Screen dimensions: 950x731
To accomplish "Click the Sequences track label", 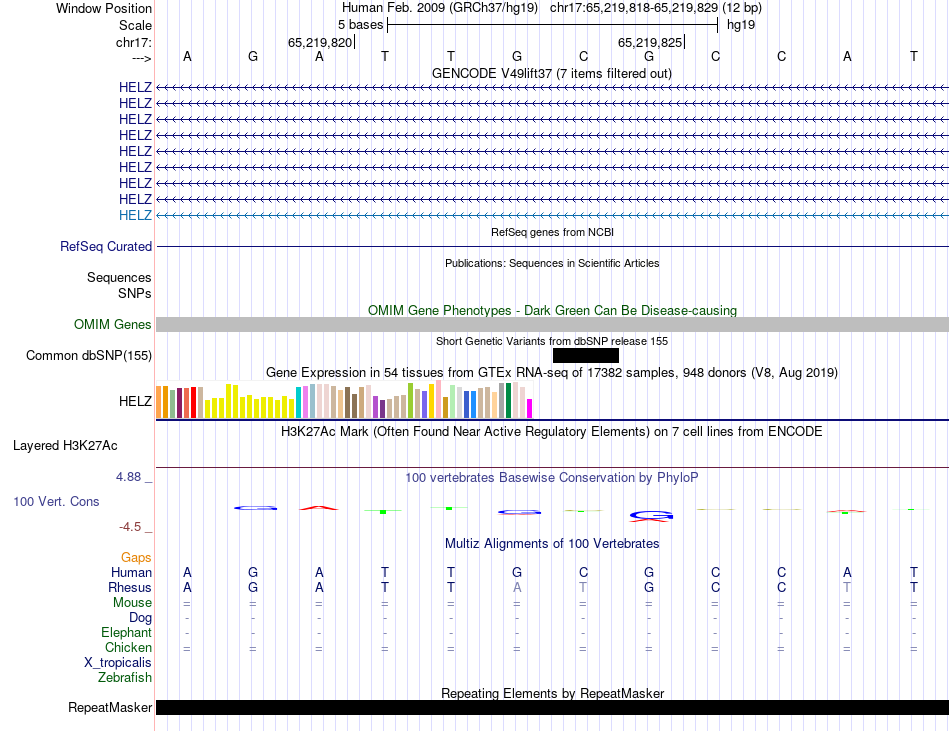I will (119, 277).
